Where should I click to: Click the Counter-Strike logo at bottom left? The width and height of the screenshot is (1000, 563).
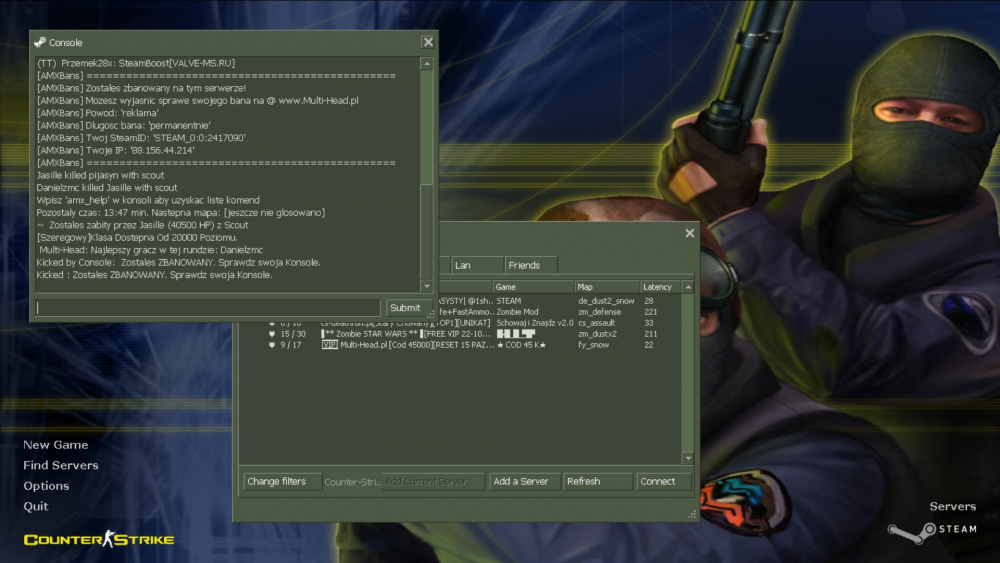point(99,540)
